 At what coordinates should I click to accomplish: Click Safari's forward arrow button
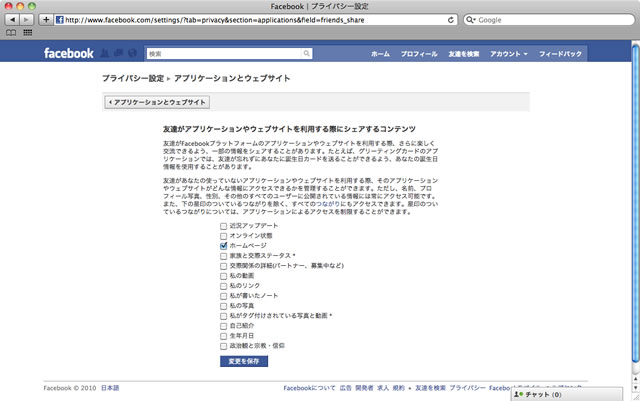coord(26,20)
